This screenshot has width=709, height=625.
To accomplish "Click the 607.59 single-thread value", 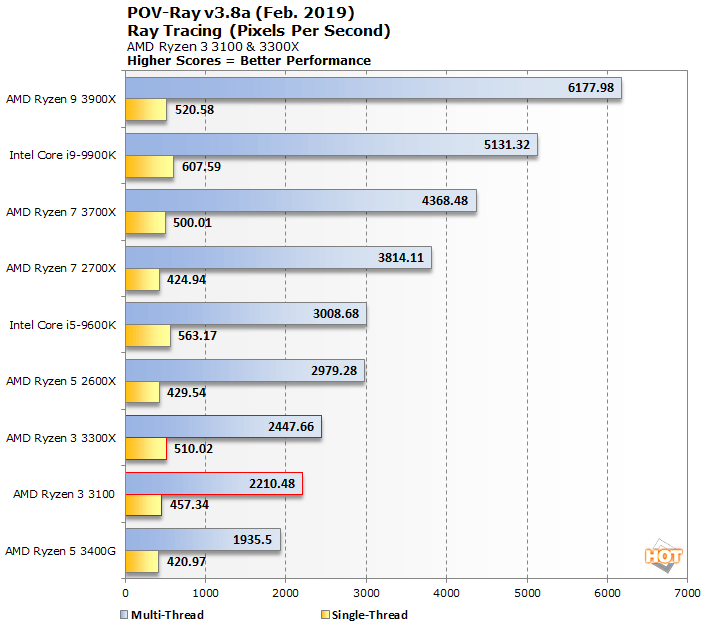I will pos(202,167).
